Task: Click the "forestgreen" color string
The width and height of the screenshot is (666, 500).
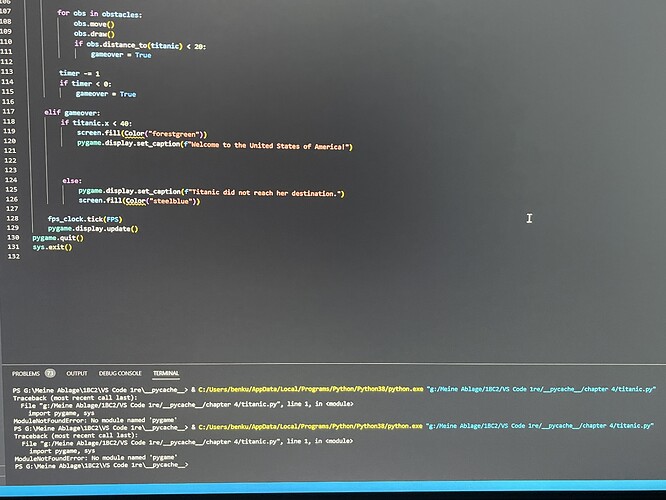Action: [174, 134]
